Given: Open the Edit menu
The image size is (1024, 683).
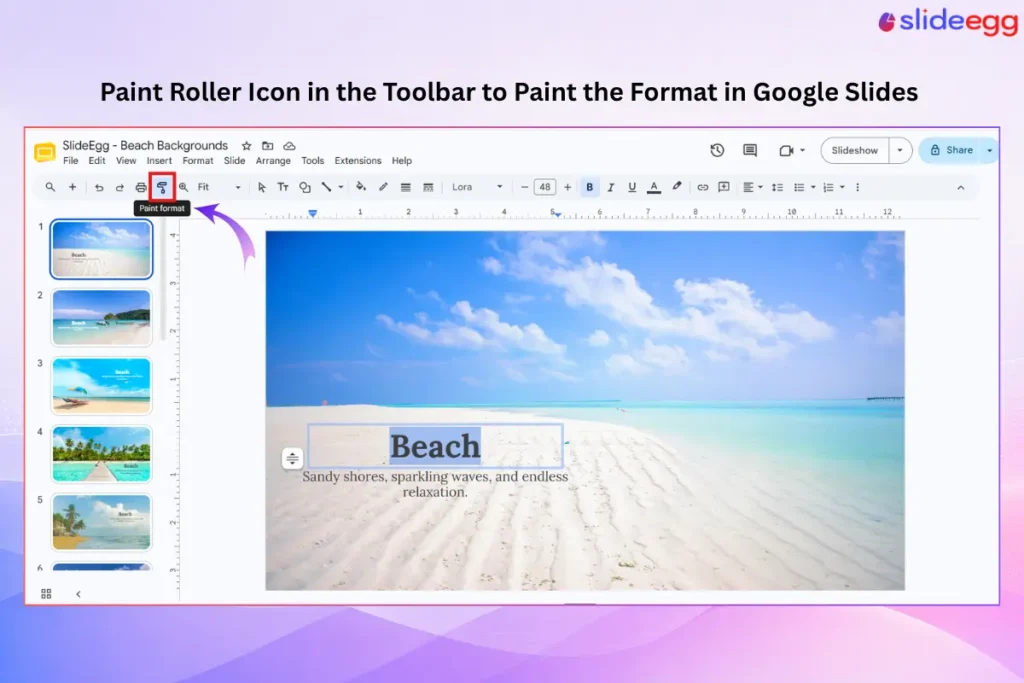Looking at the screenshot, I should (x=97, y=161).
